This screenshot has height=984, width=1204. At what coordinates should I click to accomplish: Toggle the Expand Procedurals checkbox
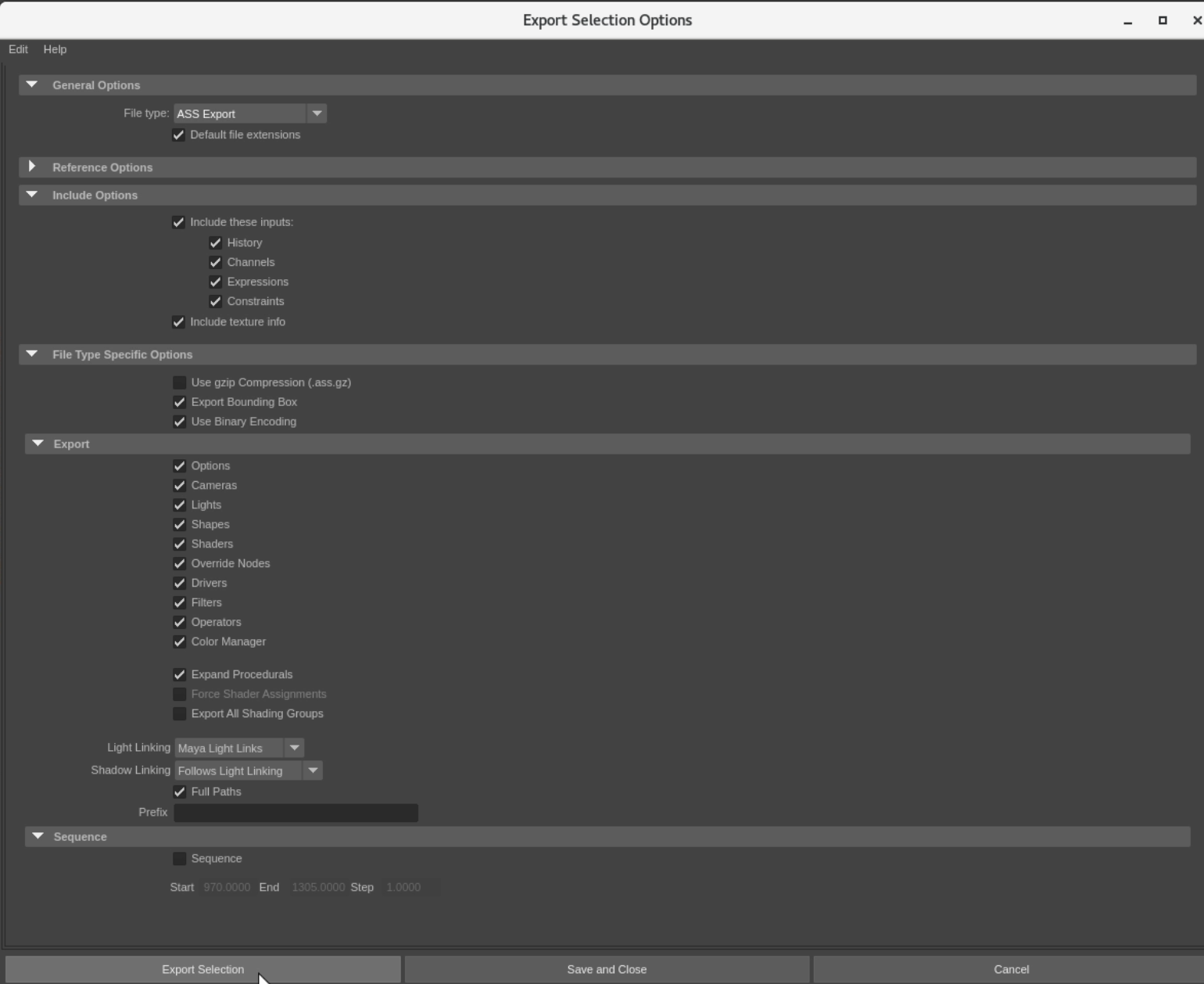(x=180, y=674)
